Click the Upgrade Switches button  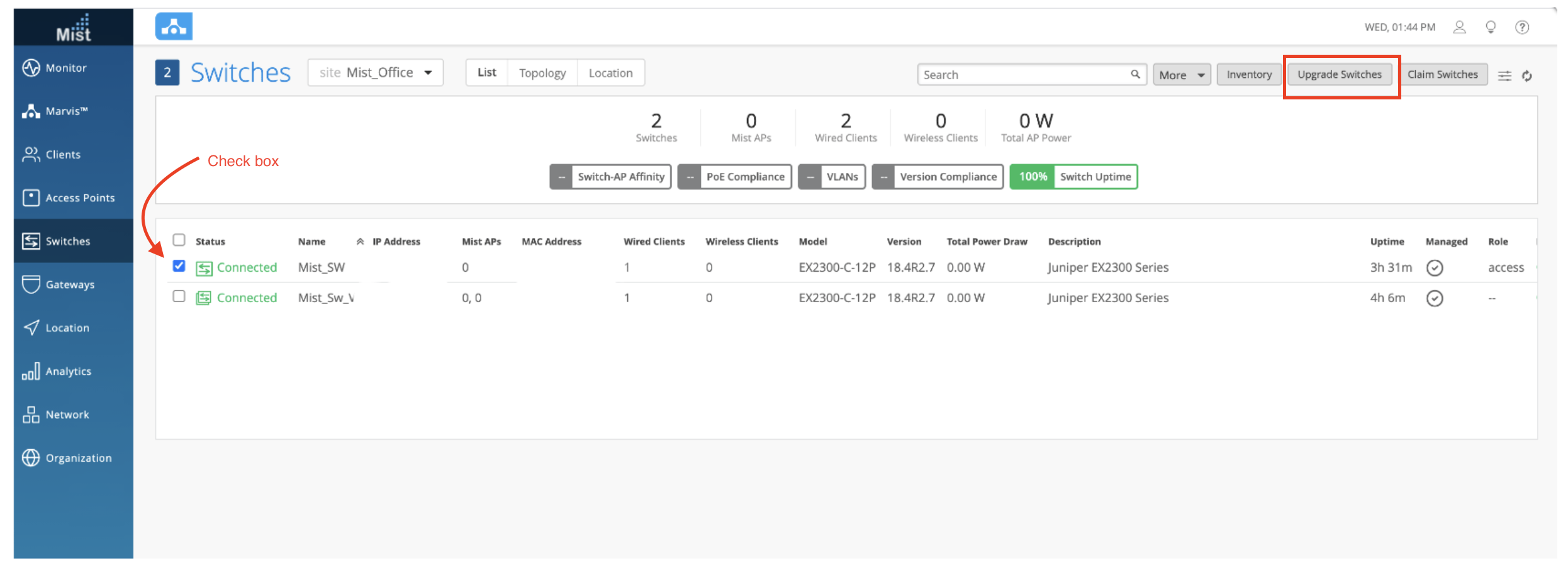(1340, 74)
